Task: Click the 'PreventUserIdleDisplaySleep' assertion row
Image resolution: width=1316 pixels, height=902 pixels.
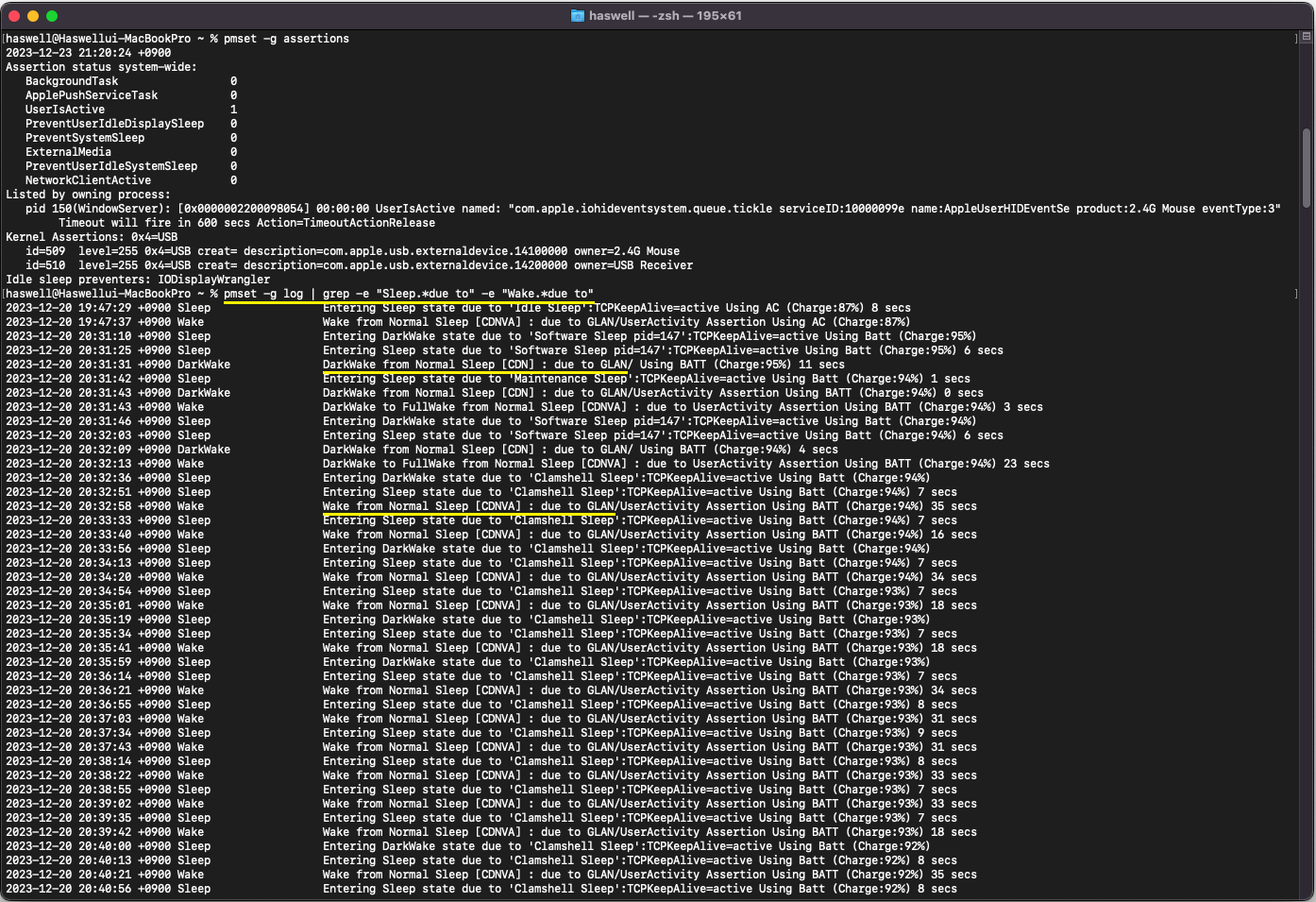Action: [x=131, y=124]
